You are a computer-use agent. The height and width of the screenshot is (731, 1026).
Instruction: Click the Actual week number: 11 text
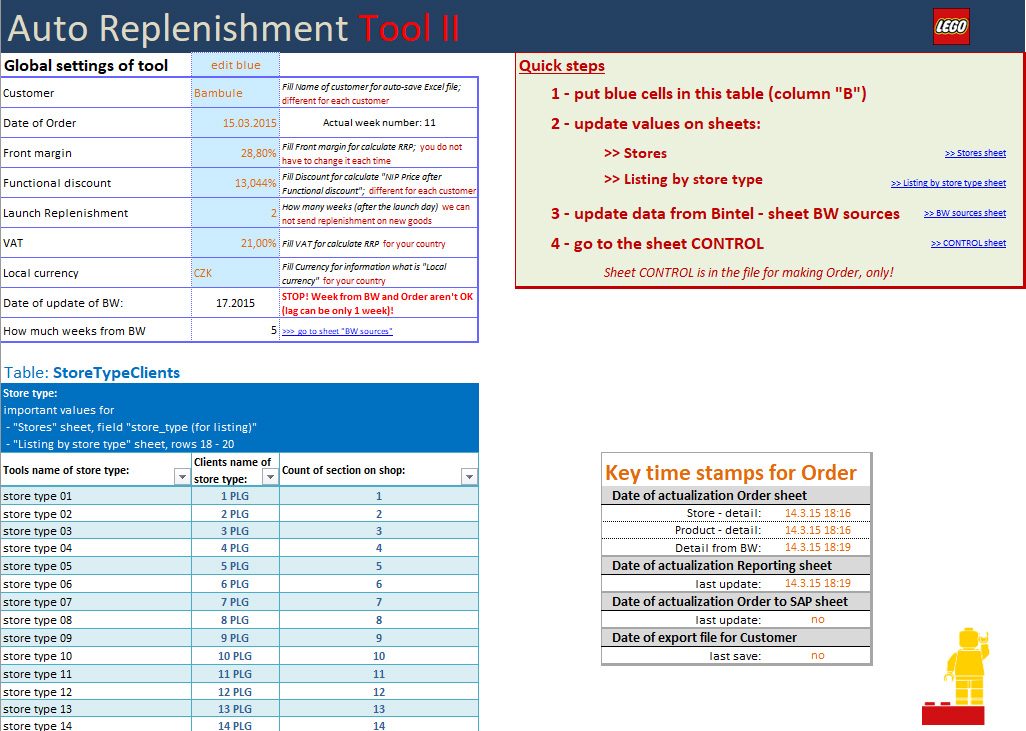coord(379,122)
